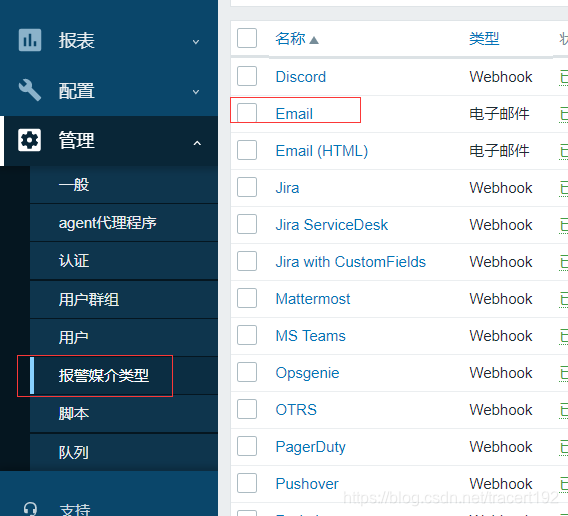The image size is (568, 516).
Task: Check the Pushover row checkbox
Action: coord(247,483)
